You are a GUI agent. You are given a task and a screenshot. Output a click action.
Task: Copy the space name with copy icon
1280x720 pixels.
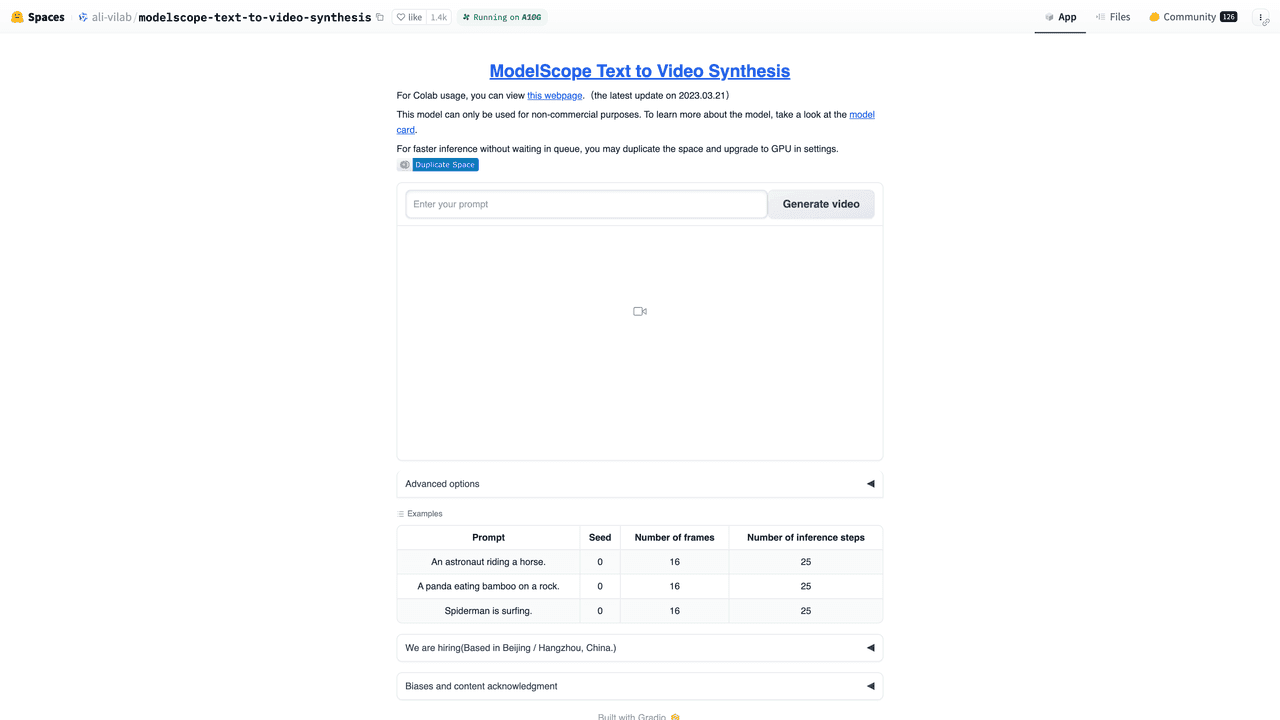click(x=380, y=17)
